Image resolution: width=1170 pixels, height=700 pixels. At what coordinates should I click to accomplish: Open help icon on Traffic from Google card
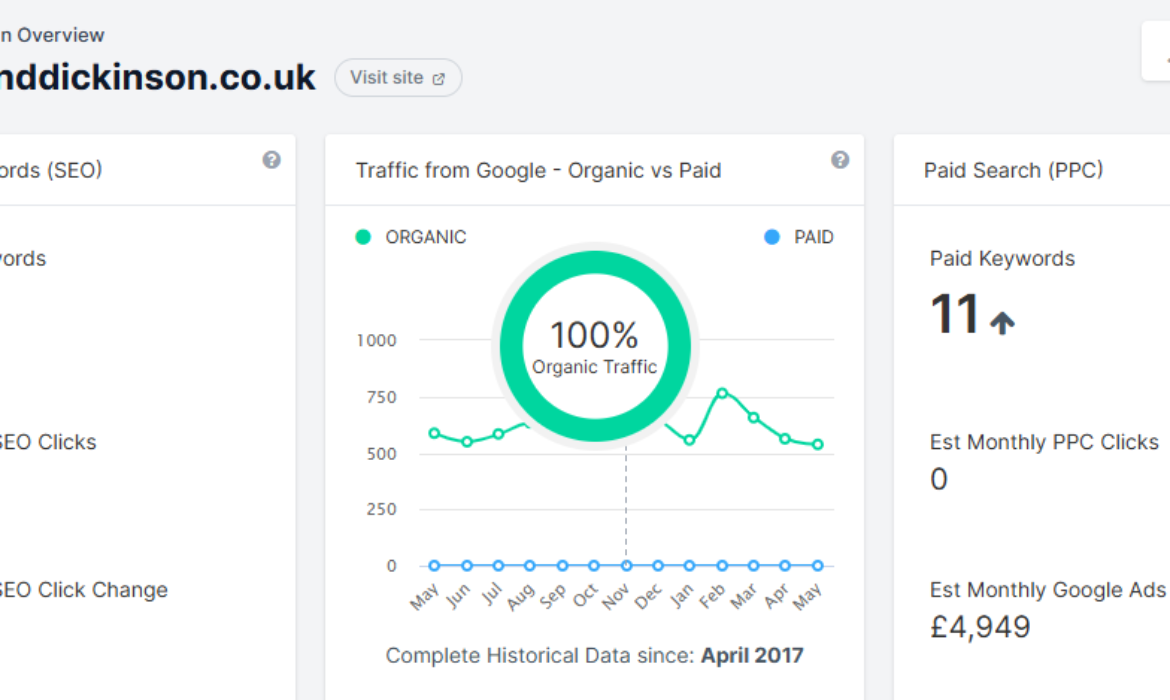point(840,160)
